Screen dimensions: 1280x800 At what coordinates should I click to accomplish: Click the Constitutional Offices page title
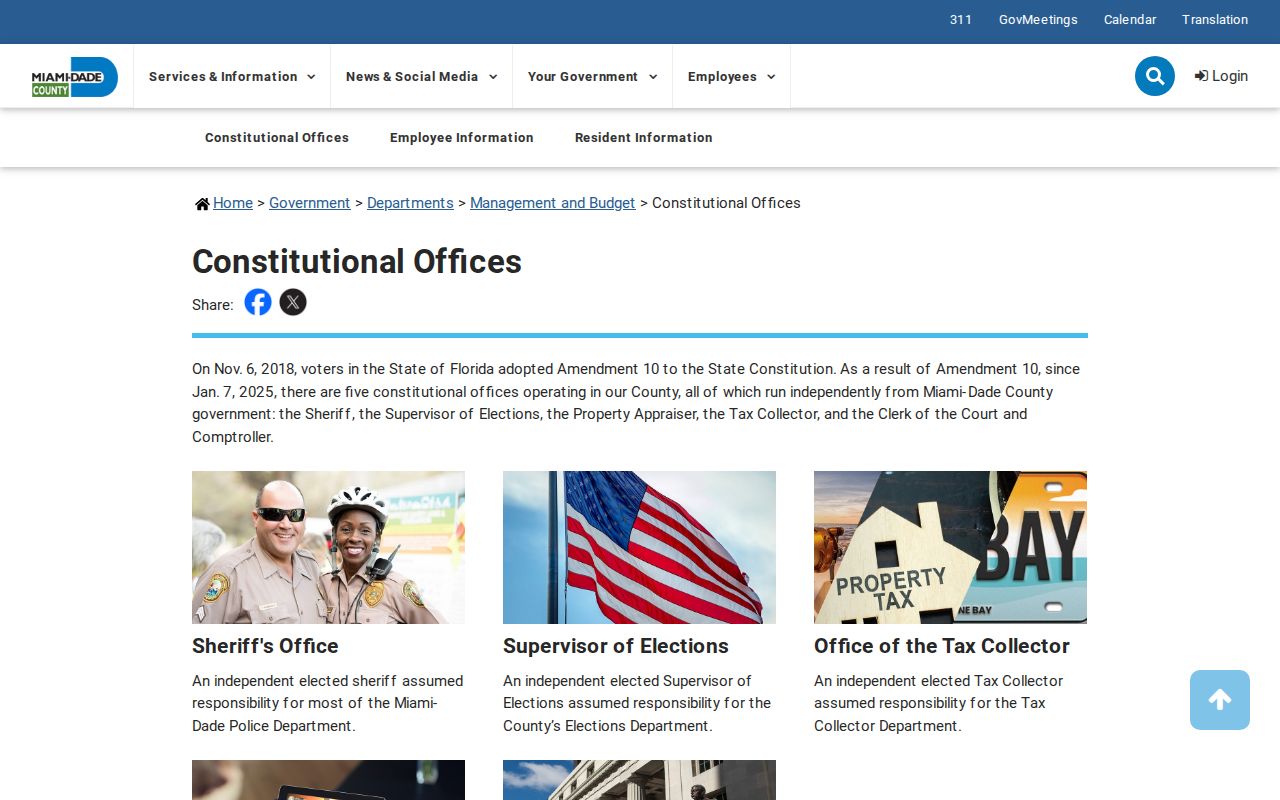point(357,261)
